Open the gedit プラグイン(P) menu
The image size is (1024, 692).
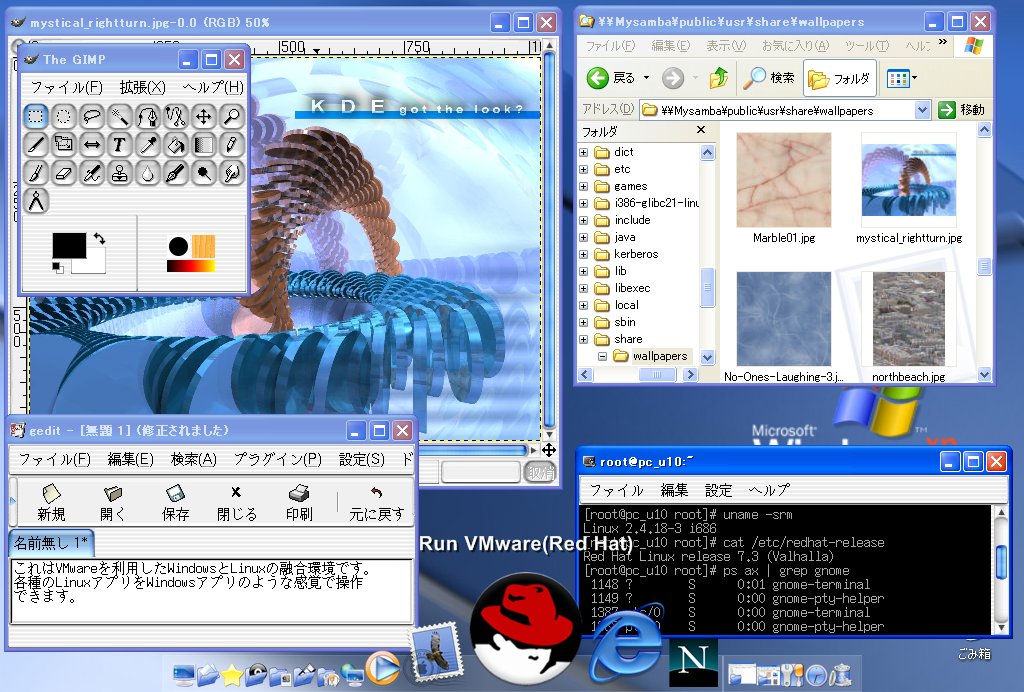278,460
